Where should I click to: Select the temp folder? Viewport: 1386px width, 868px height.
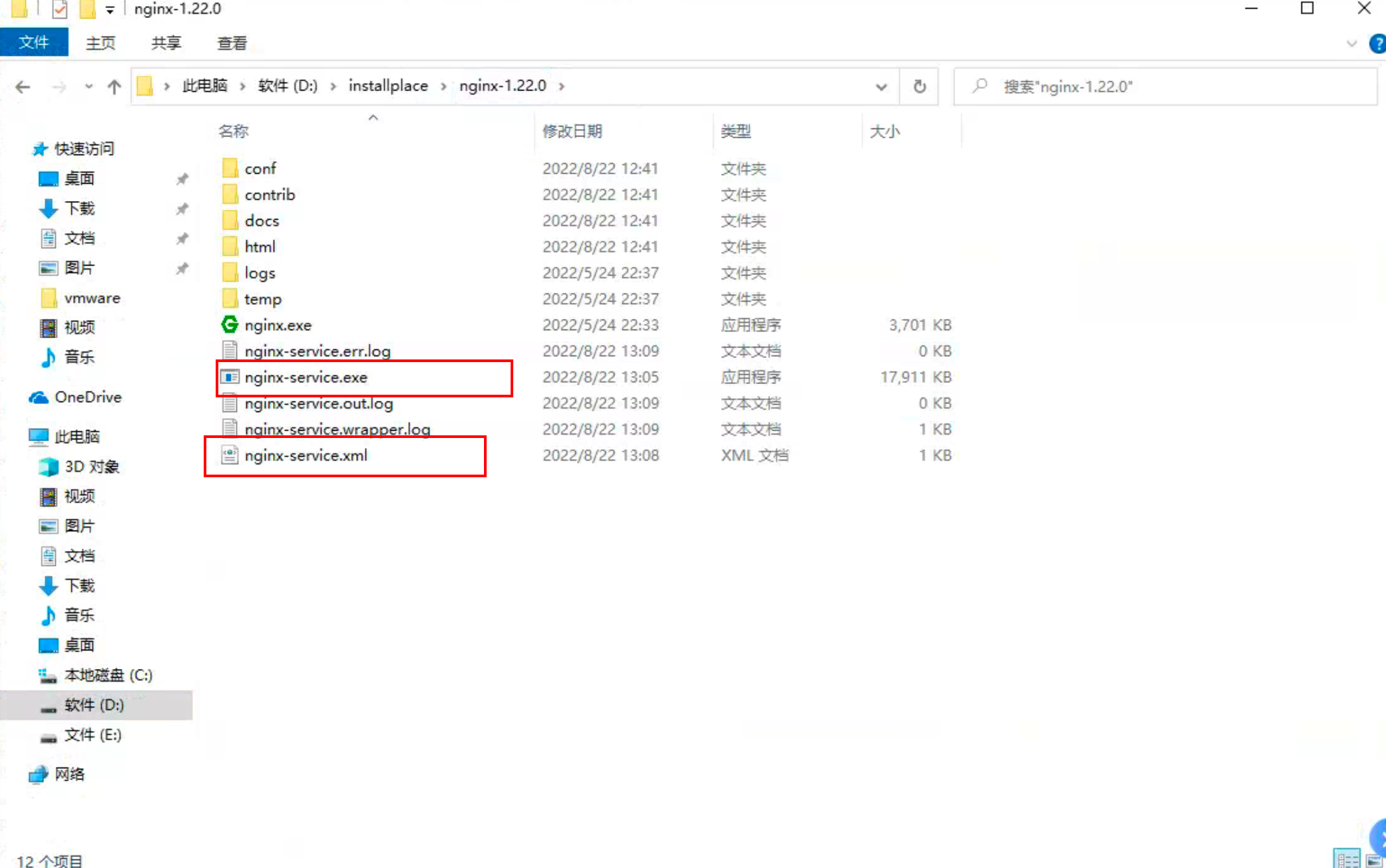coord(263,299)
